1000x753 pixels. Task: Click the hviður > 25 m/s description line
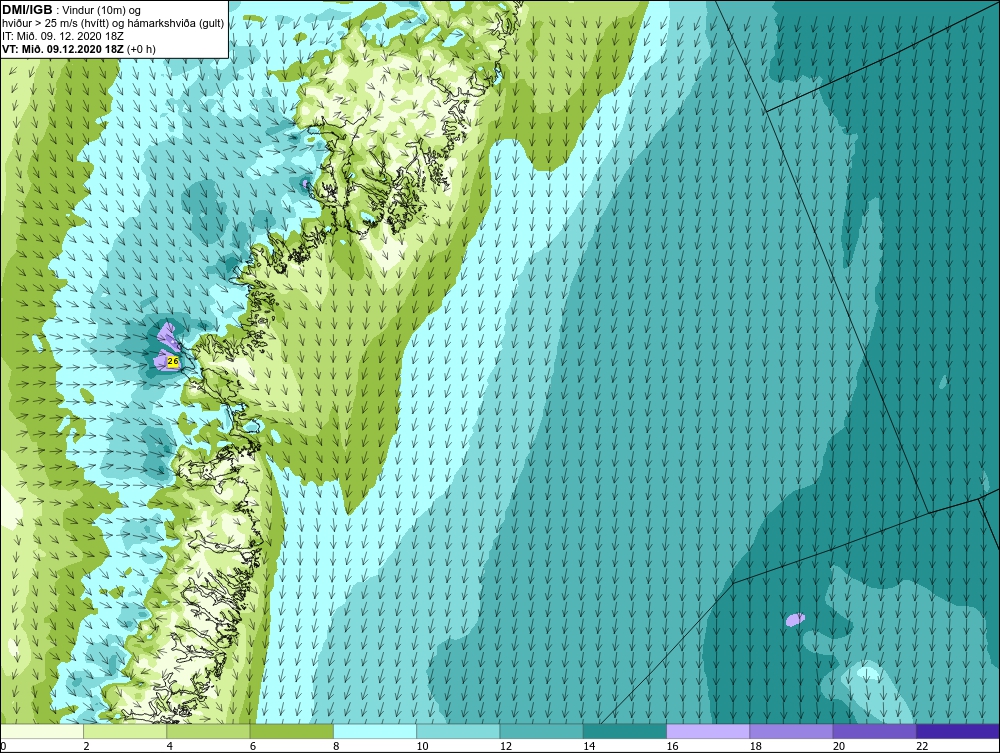pyautogui.click(x=113, y=23)
